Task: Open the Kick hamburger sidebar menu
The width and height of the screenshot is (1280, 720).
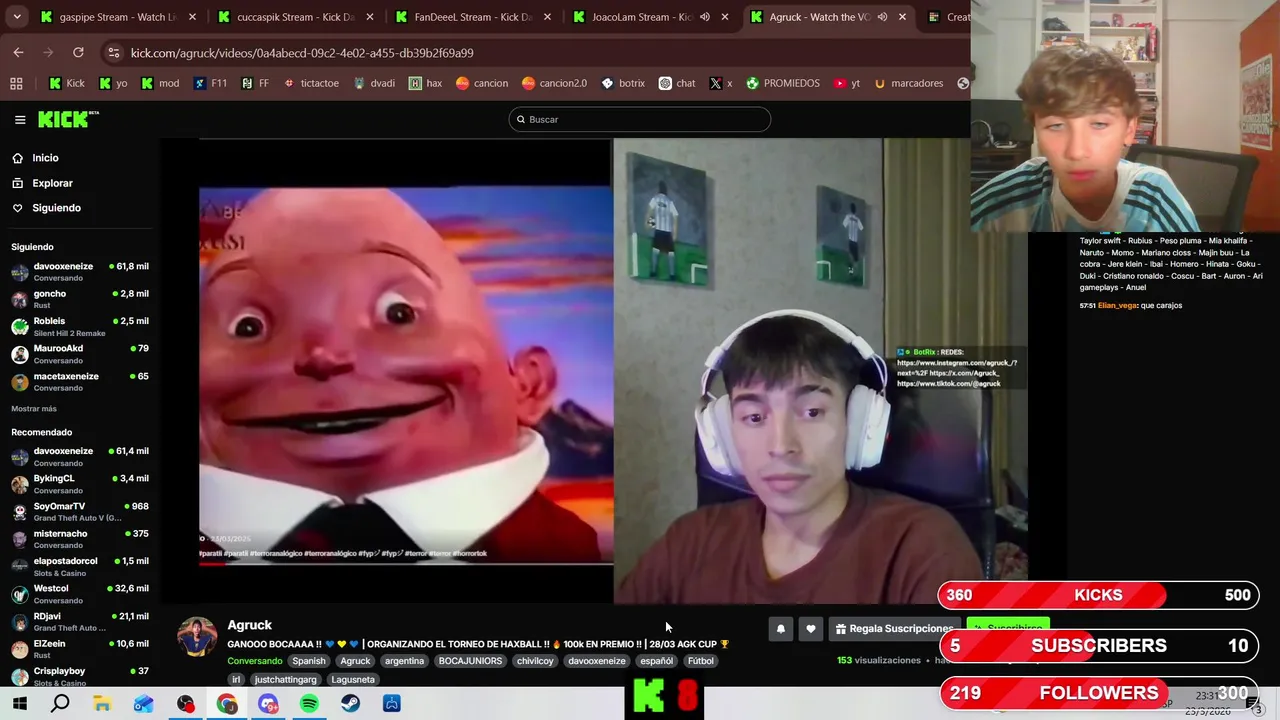Action: coord(20,119)
